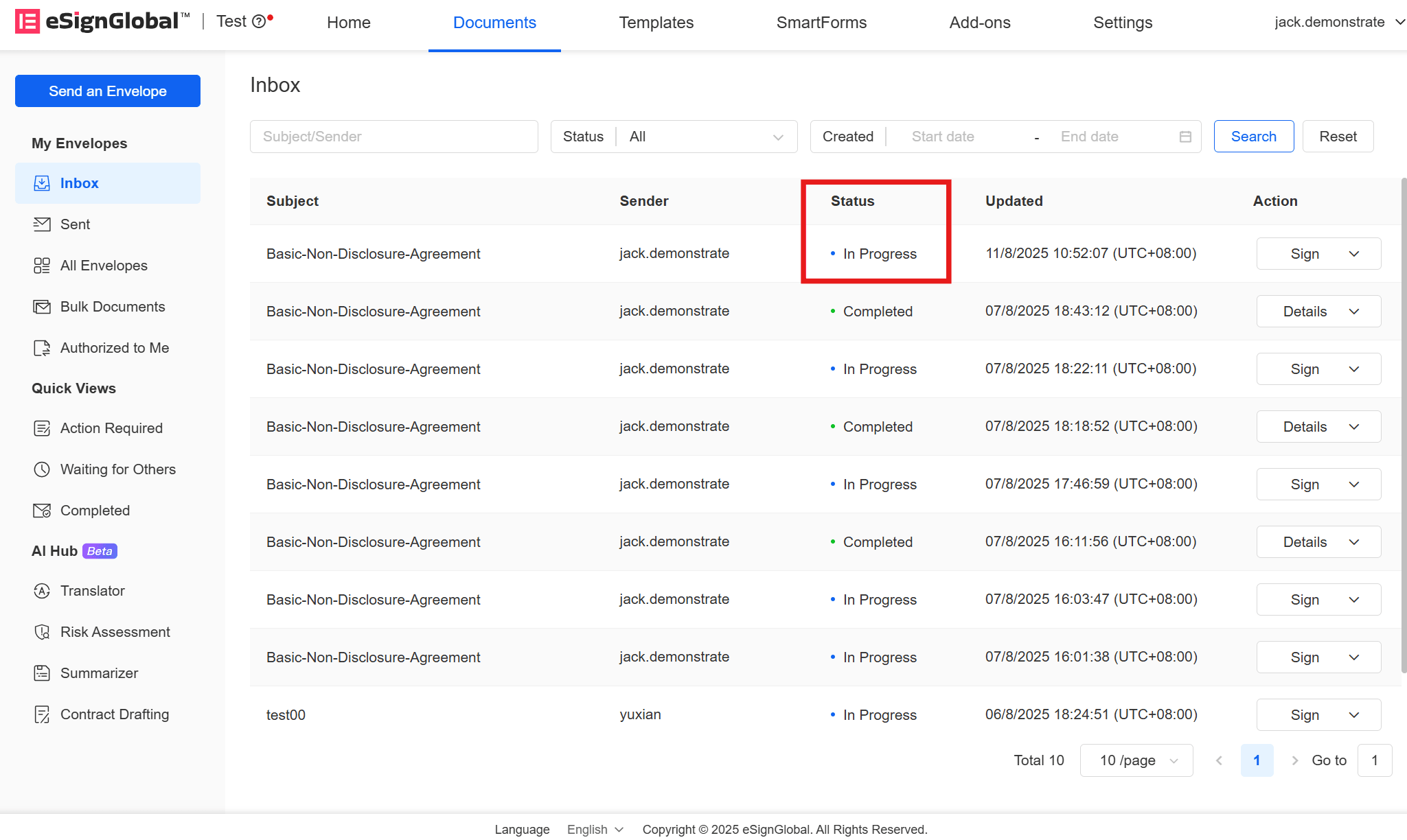This screenshot has height=840, width=1407.
Task: Focus the Subject/Sender search field
Action: click(393, 137)
